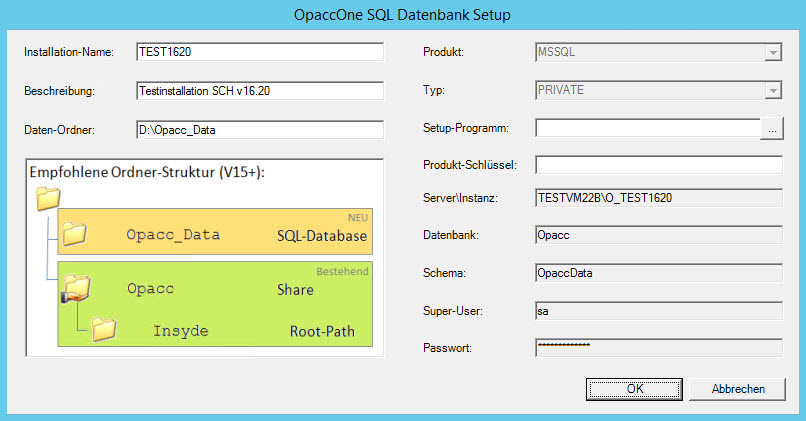Click the root folder icon in the structure diagram
Screen dimensions: 806x421
(48, 198)
